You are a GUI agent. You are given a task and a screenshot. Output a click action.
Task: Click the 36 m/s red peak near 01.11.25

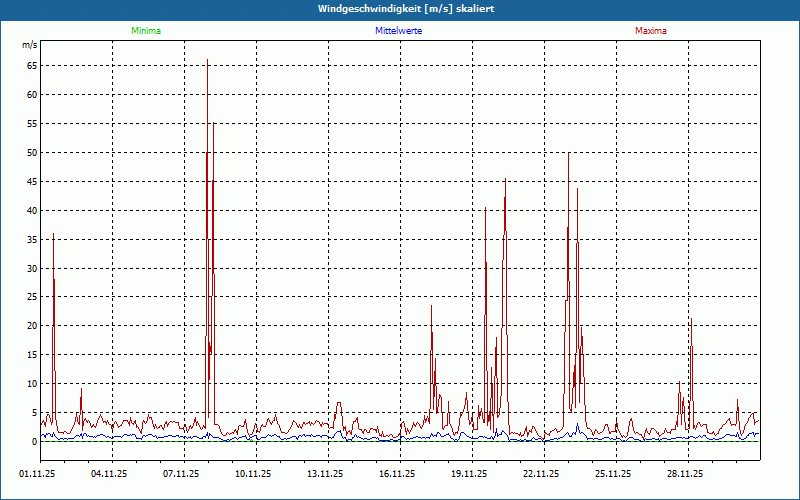(x=53, y=234)
